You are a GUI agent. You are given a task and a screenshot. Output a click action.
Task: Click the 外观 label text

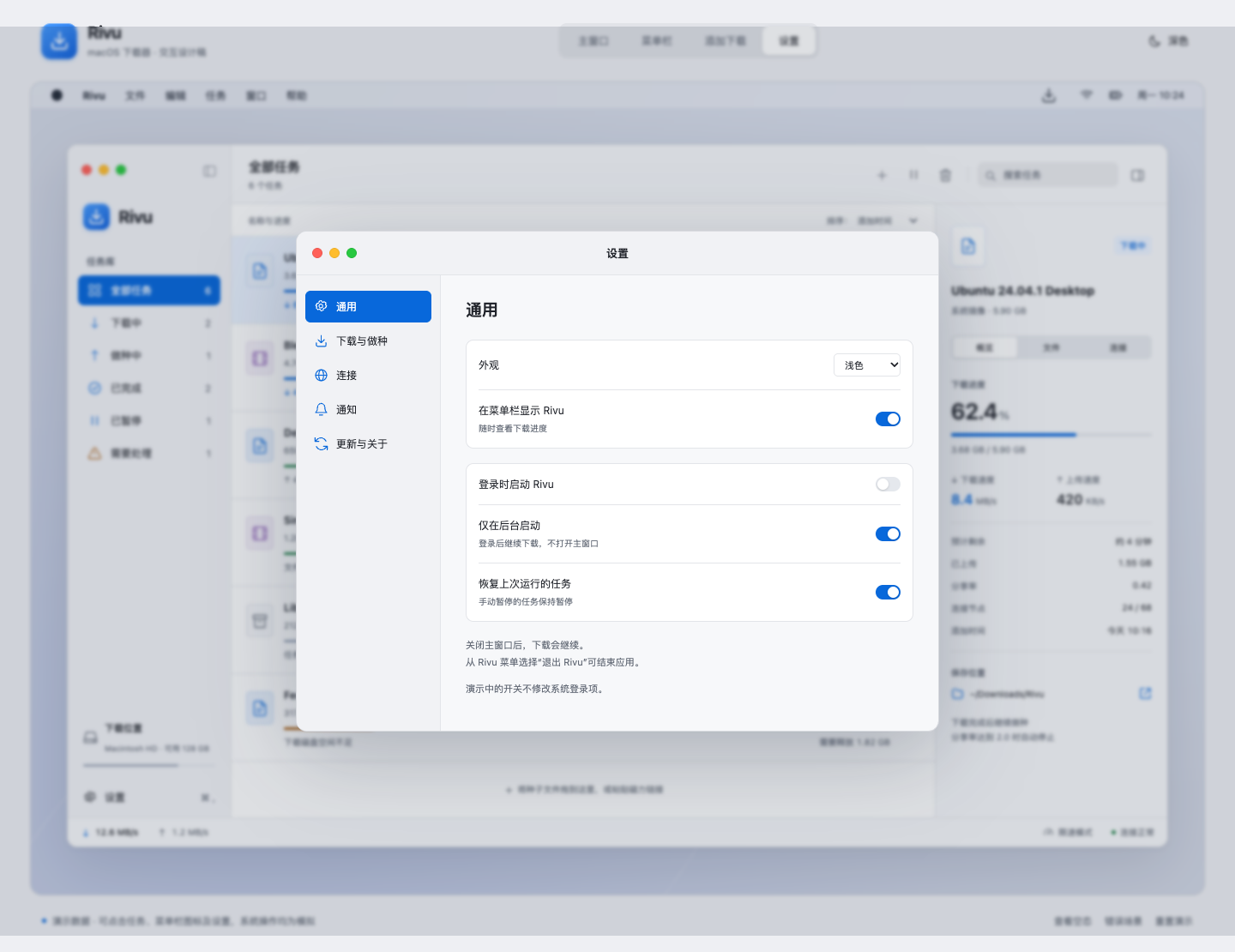[x=489, y=365]
